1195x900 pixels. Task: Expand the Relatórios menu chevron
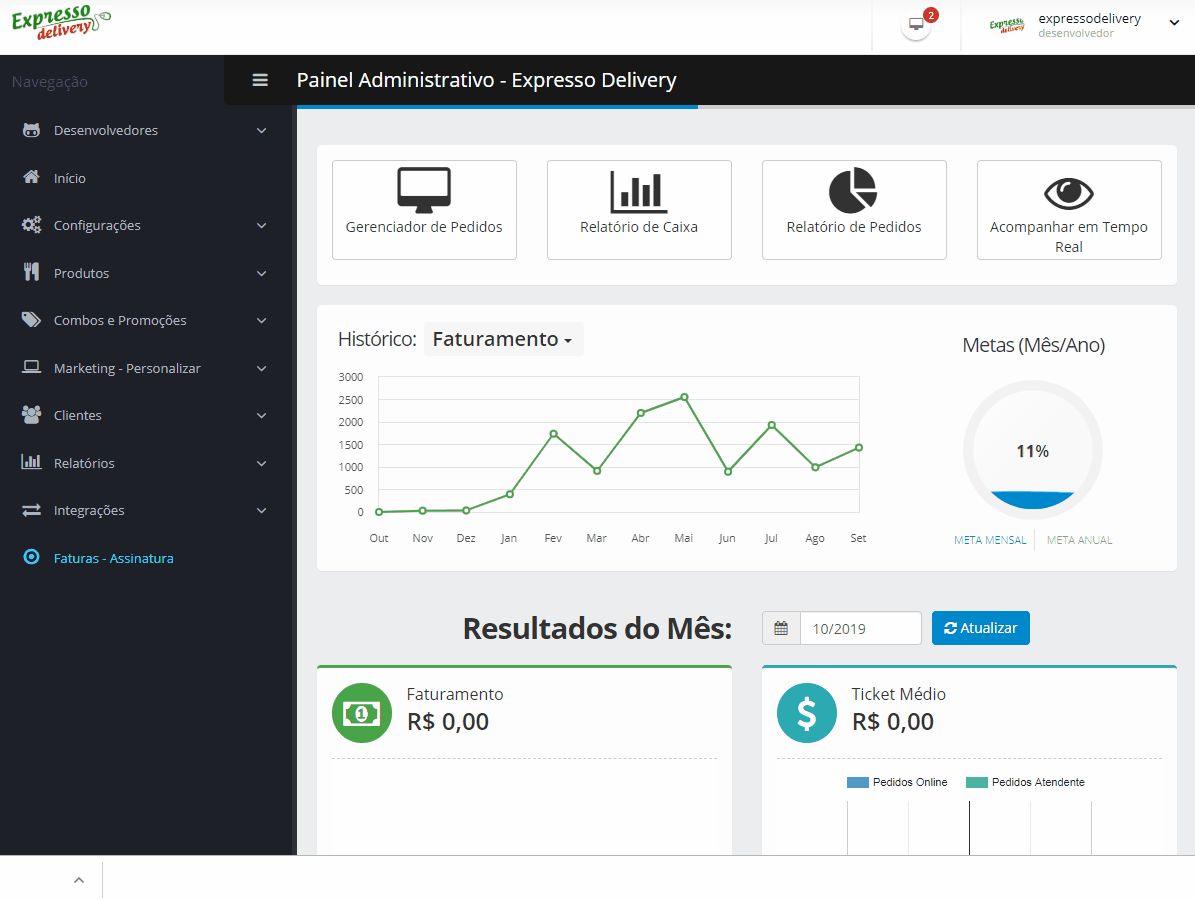click(261, 463)
